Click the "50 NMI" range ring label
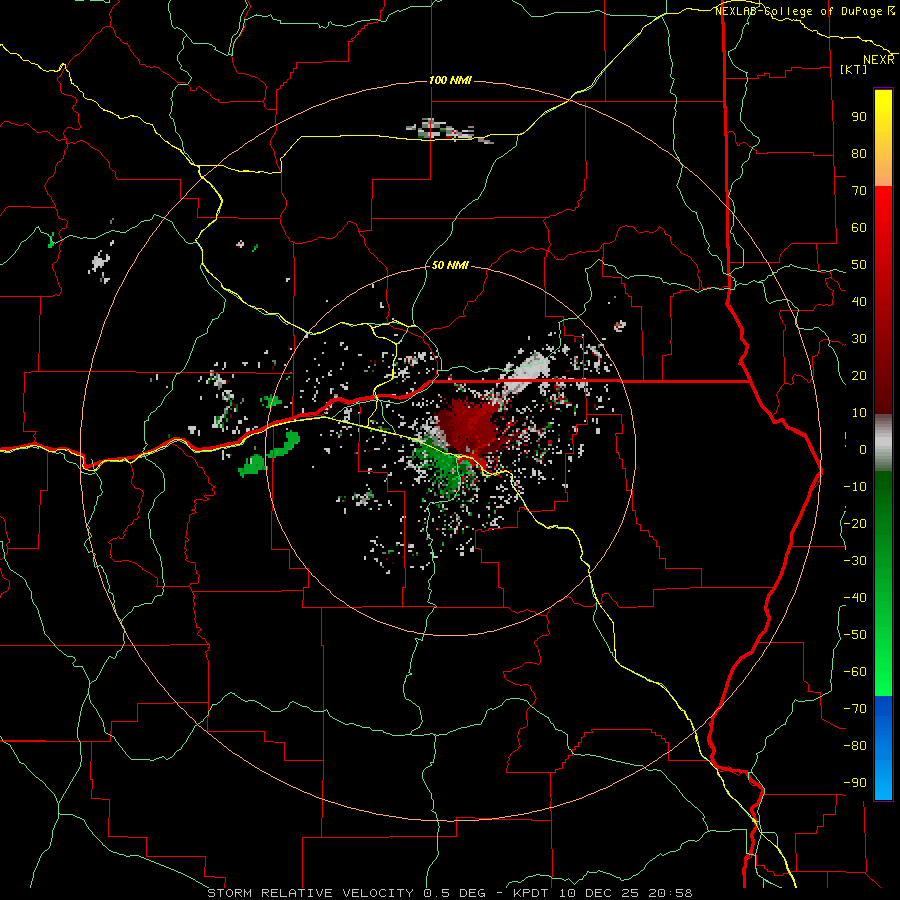The width and height of the screenshot is (900, 900). pyautogui.click(x=450, y=265)
